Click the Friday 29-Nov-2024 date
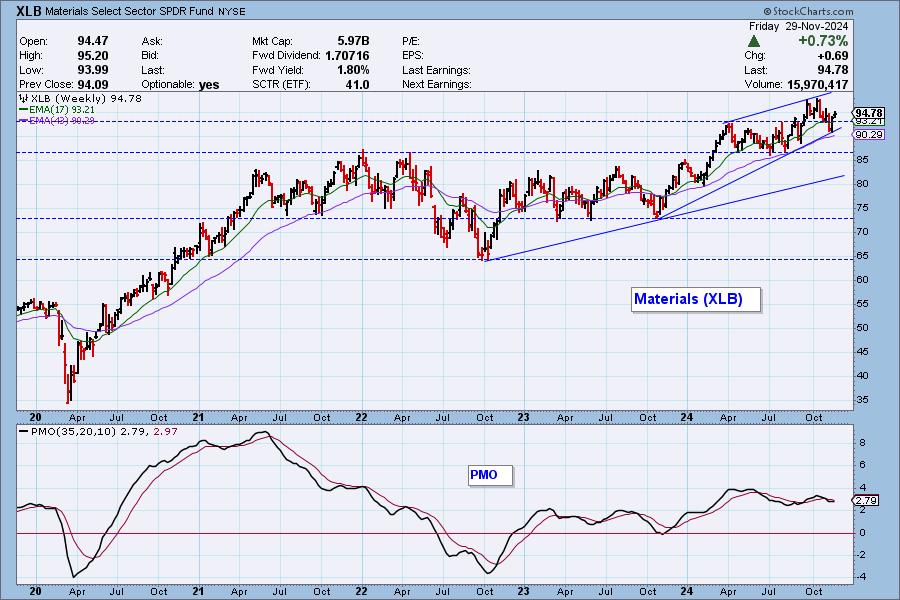This screenshot has height=600, width=900. (x=798, y=26)
